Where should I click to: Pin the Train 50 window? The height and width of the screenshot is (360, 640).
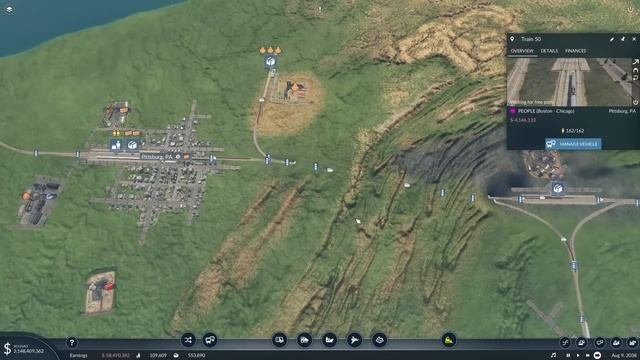click(623, 39)
